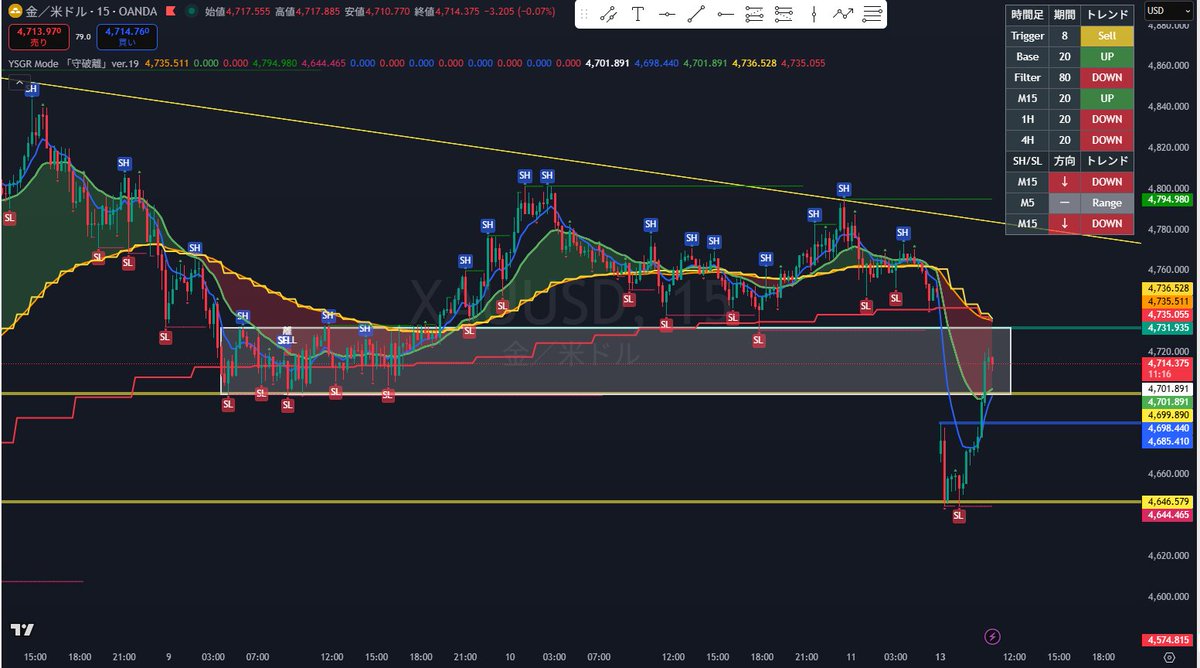Image resolution: width=1200 pixels, height=668 pixels.
Task: Select the stacked horizontal lines tool
Action: 873,14
